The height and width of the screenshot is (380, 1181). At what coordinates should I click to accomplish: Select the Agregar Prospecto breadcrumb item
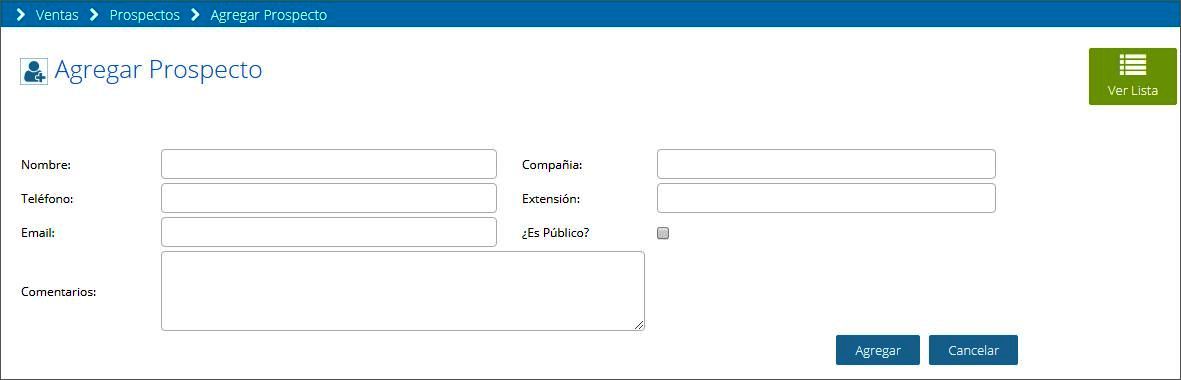(269, 15)
